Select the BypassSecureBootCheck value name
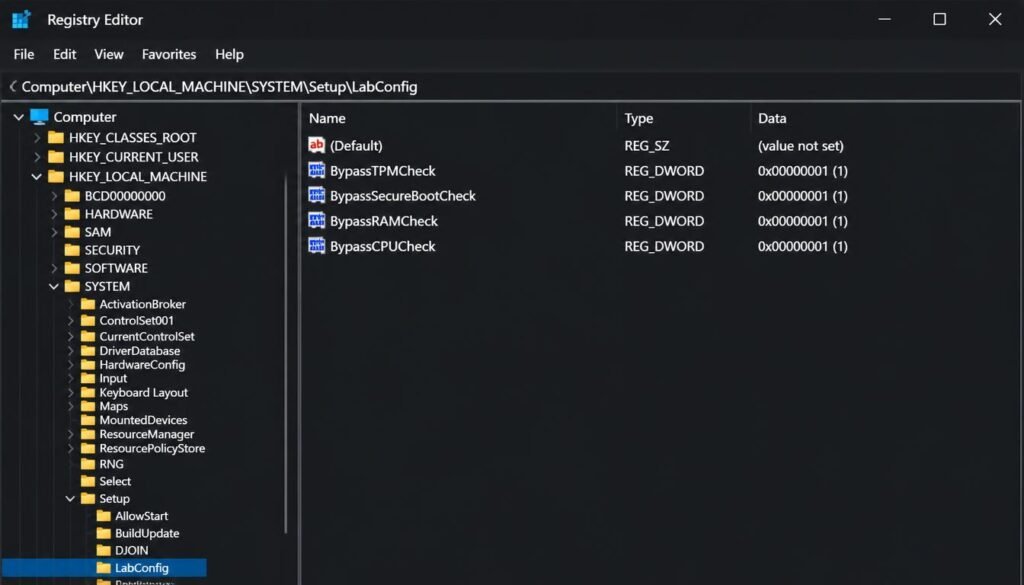The width and height of the screenshot is (1024, 585). (x=403, y=196)
